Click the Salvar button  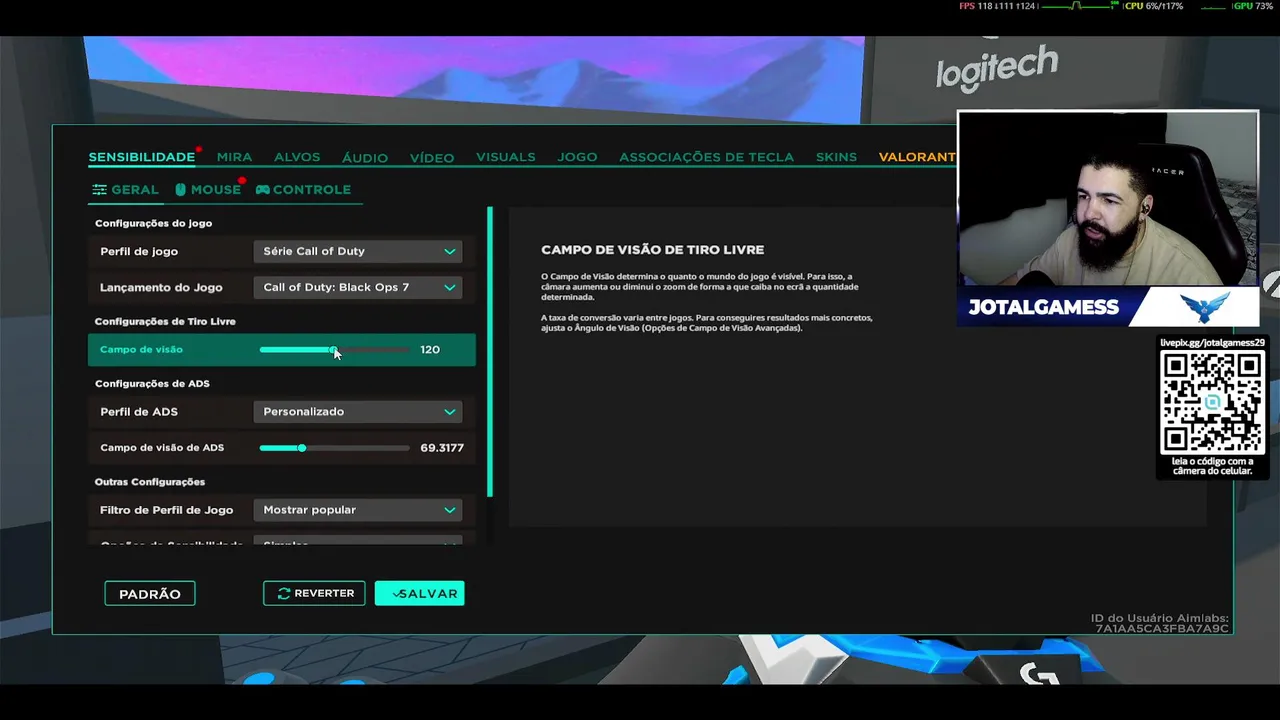419,593
